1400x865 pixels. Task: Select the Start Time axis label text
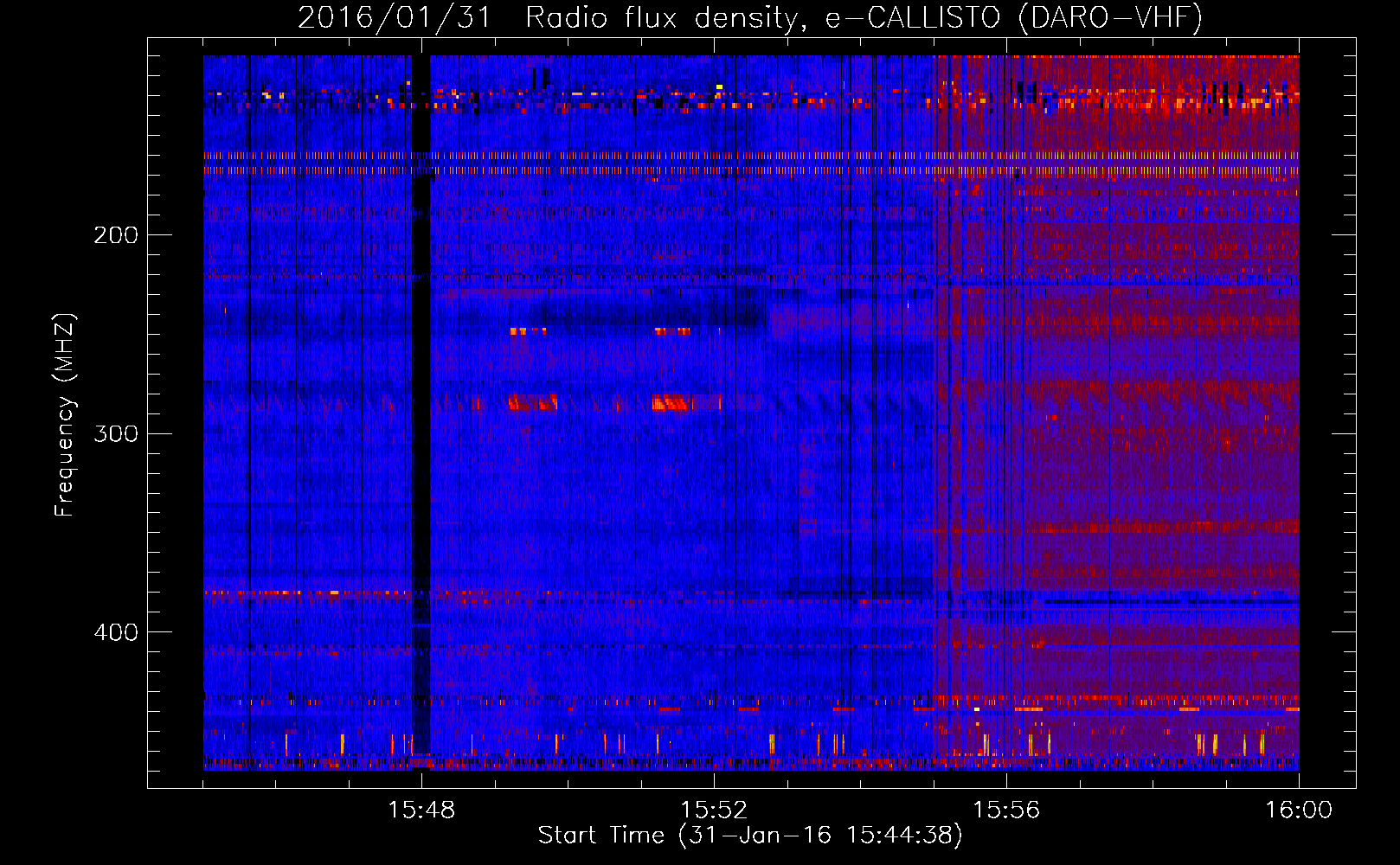pos(750,836)
